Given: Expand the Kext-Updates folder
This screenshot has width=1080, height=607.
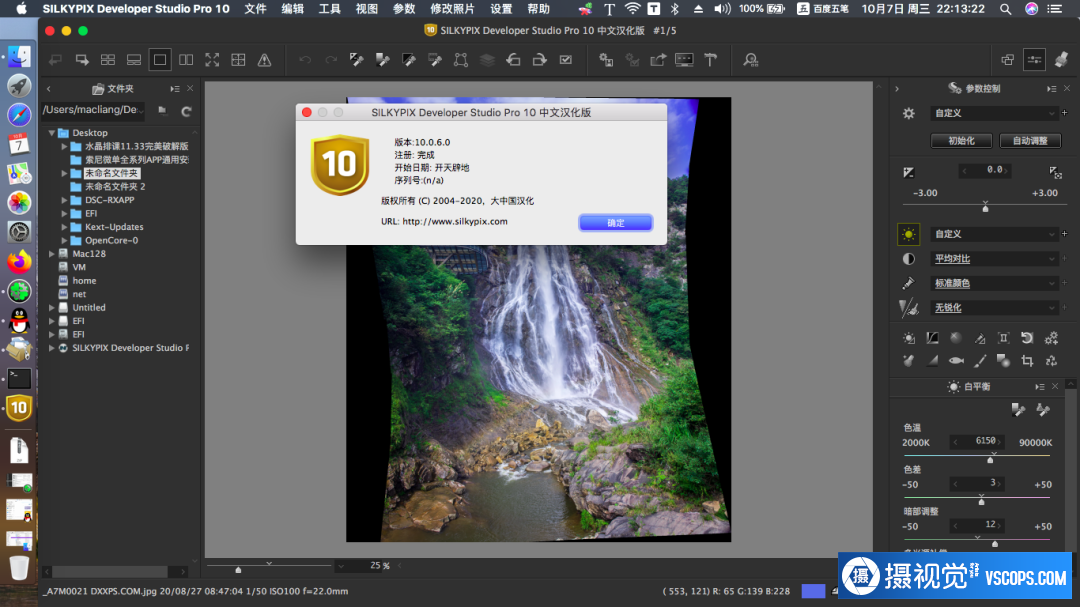Looking at the screenshot, I should click(64, 227).
